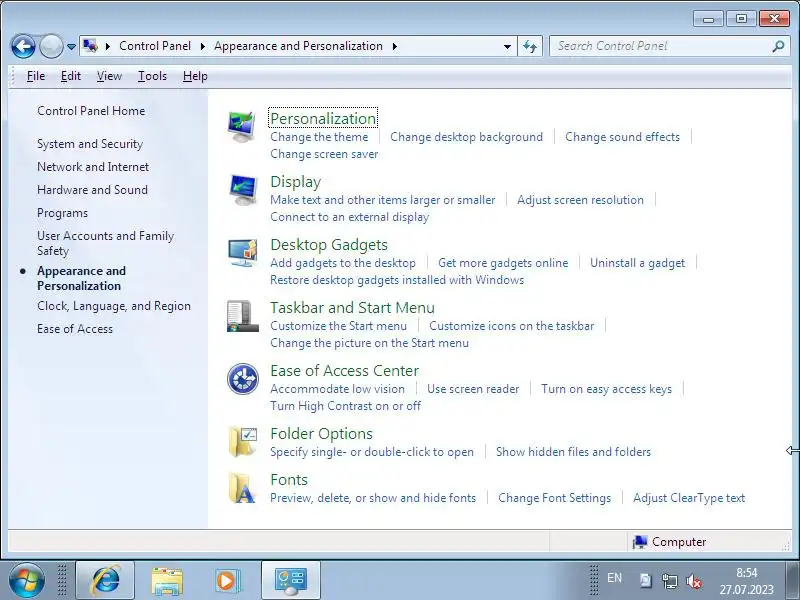Image resolution: width=800 pixels, height=600 pixels.
Task: Click Make text larger or smaller link
Action: (x=383, y=200)
